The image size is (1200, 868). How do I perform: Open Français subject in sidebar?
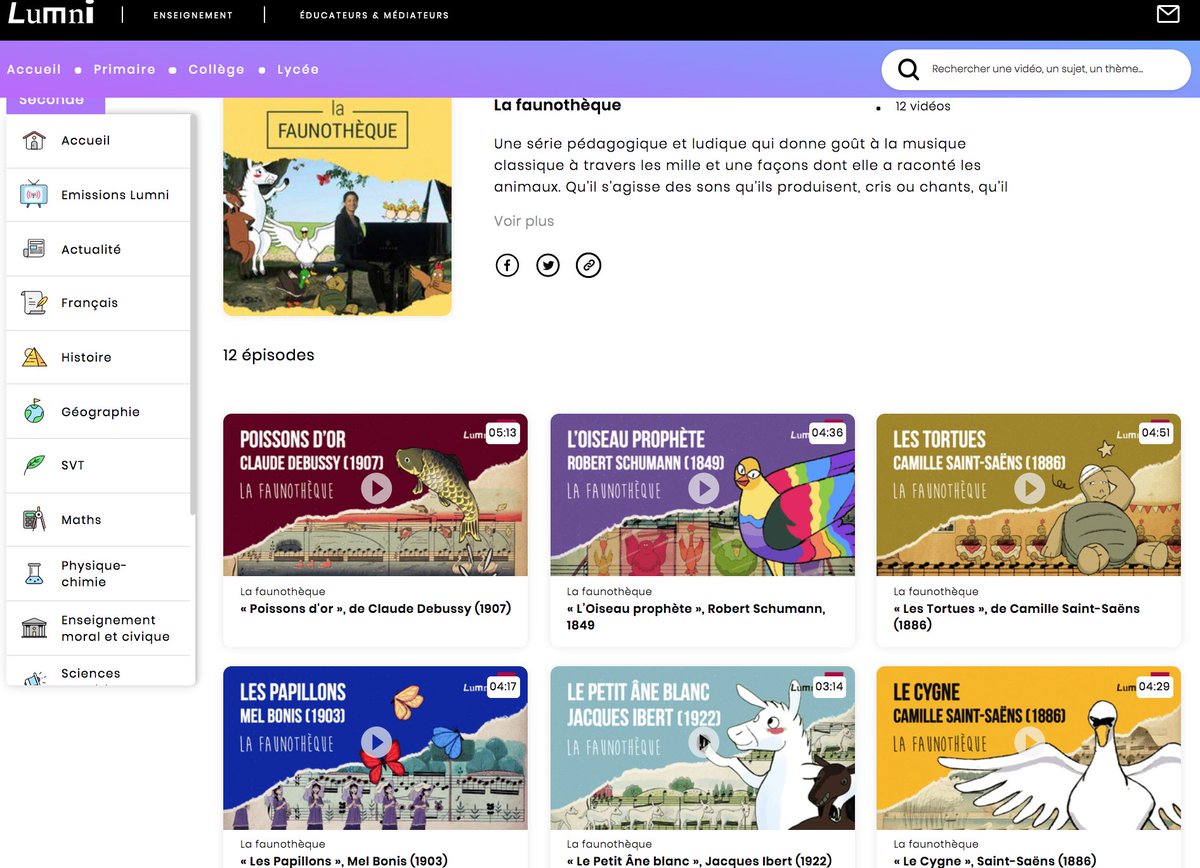[98, 303]
